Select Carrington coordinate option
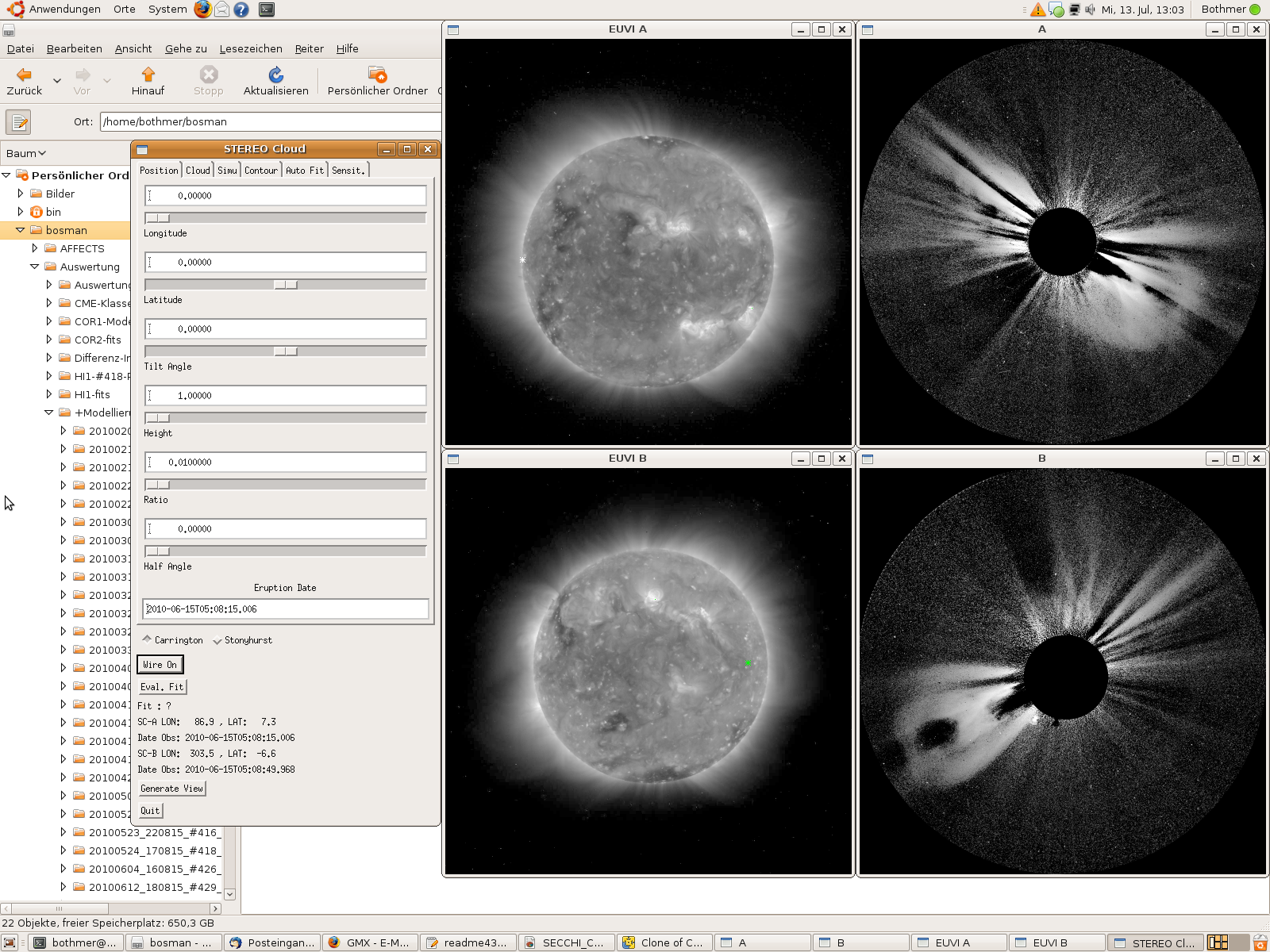Image resolution: width=1270 pixels, height=952 pixels. tap(172, 640)
